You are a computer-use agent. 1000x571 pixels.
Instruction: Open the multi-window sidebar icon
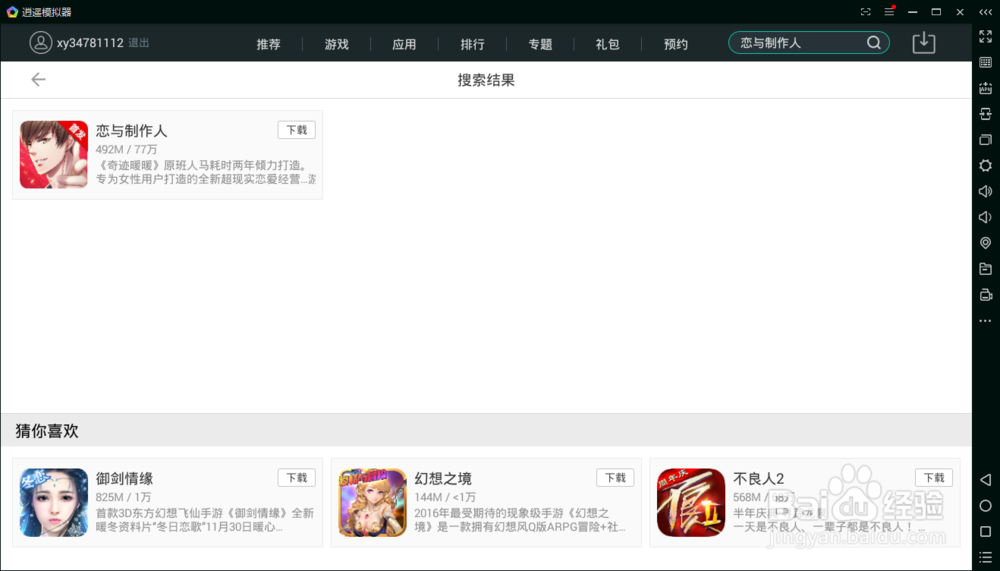(985, 140)
